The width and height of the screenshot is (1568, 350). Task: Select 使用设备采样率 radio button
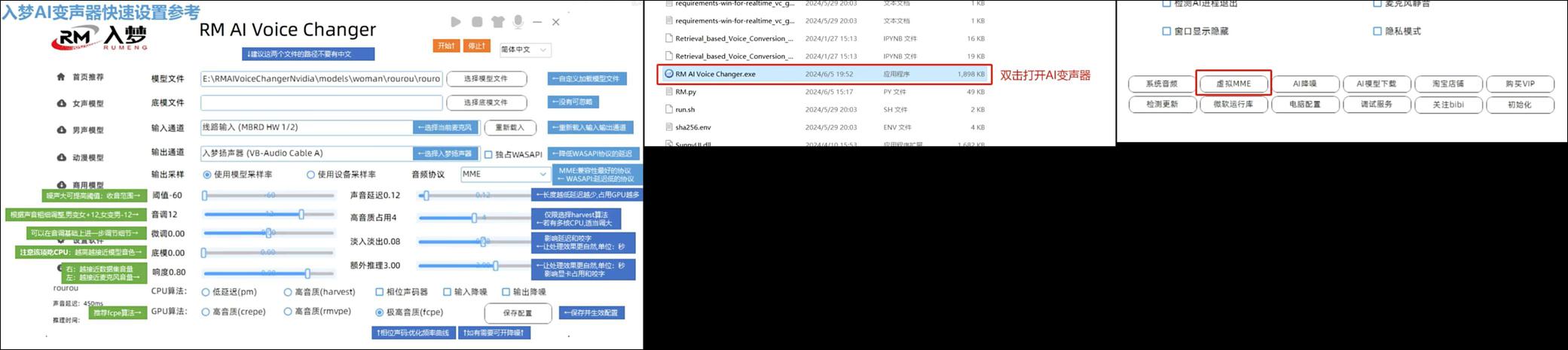click(x=310, y=175)
